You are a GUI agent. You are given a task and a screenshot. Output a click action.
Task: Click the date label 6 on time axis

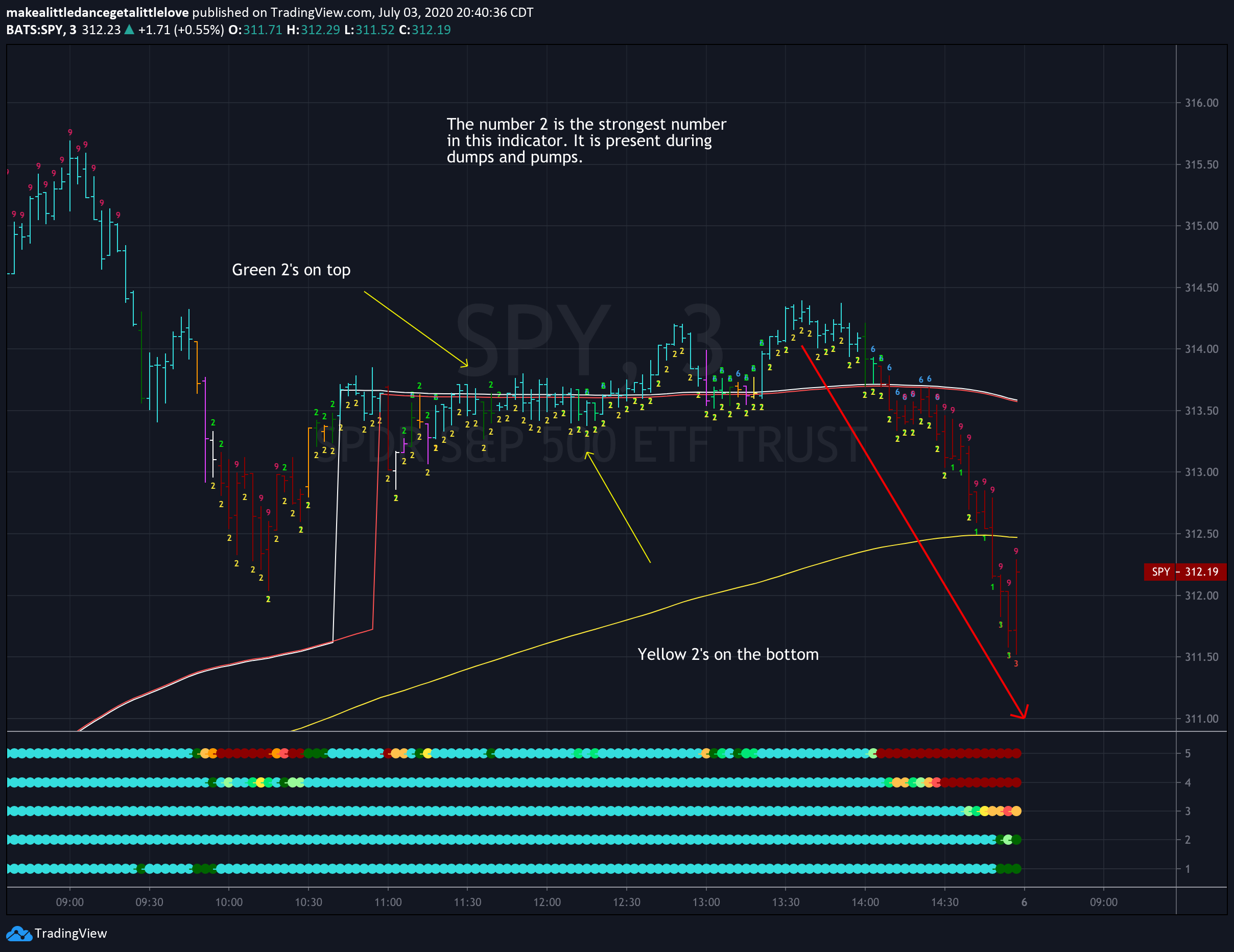[1025, 902]
